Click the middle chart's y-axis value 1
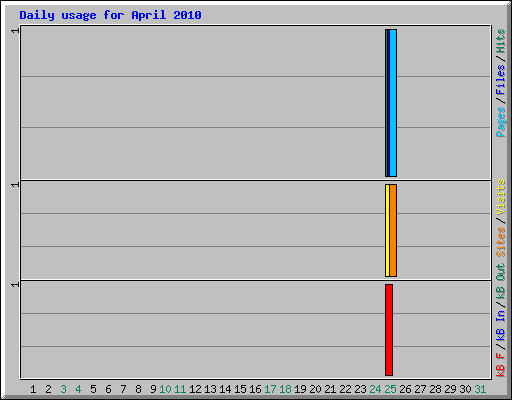 click(x=15, y=184)
